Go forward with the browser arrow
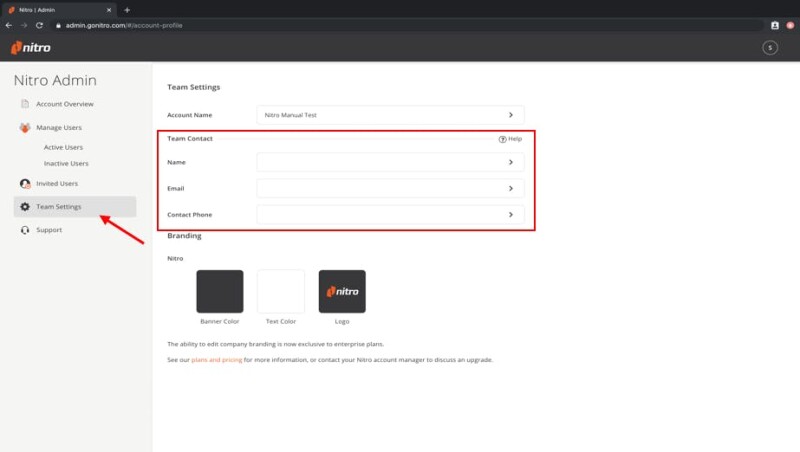The width and height of the screenshot is (800, 452). (23, 25)
